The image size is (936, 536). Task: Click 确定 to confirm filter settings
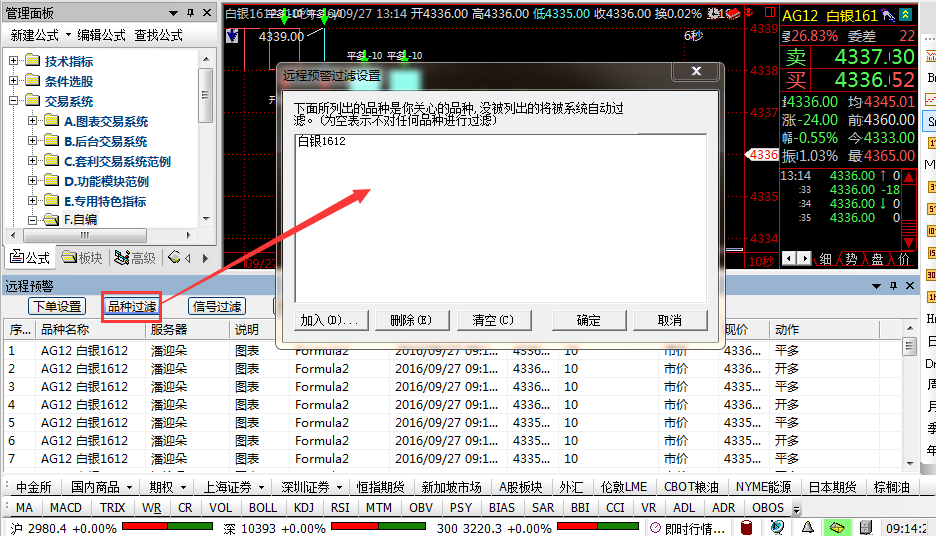(589, 320)
